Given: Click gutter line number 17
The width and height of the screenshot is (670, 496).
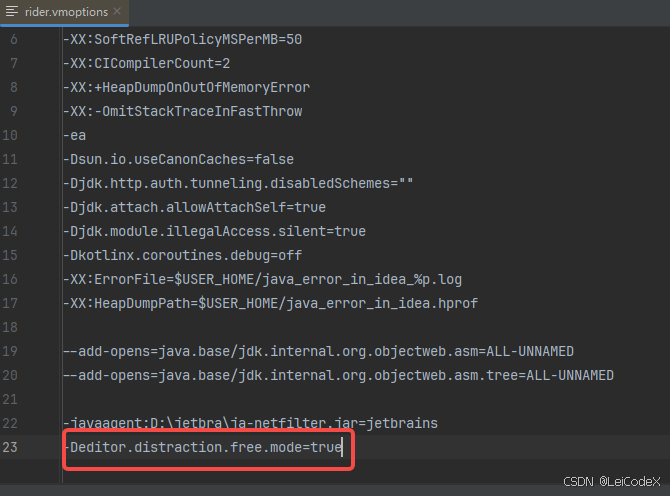Looking at the screenshot, I should 10,303.
